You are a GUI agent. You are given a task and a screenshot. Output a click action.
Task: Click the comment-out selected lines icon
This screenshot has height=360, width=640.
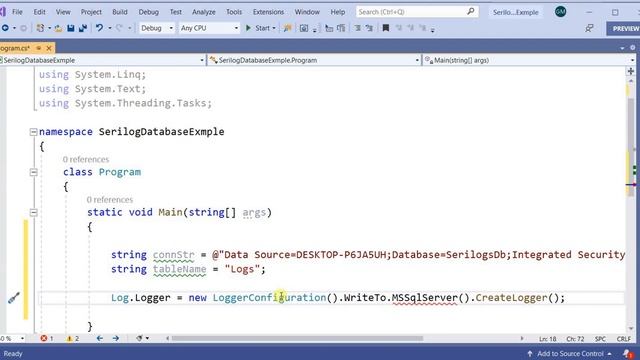357,28
